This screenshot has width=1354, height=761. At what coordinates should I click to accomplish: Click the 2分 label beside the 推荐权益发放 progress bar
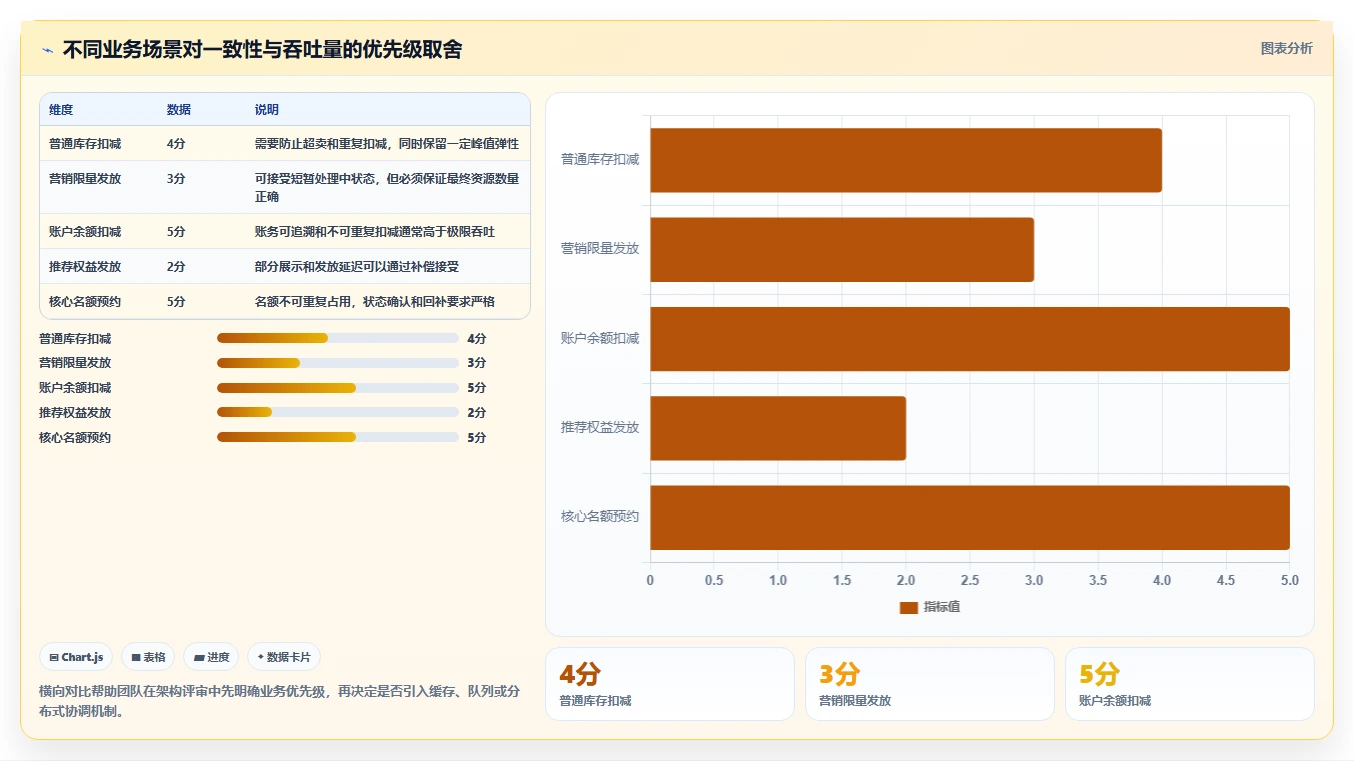pyautogui.click(x=477, y=413)
